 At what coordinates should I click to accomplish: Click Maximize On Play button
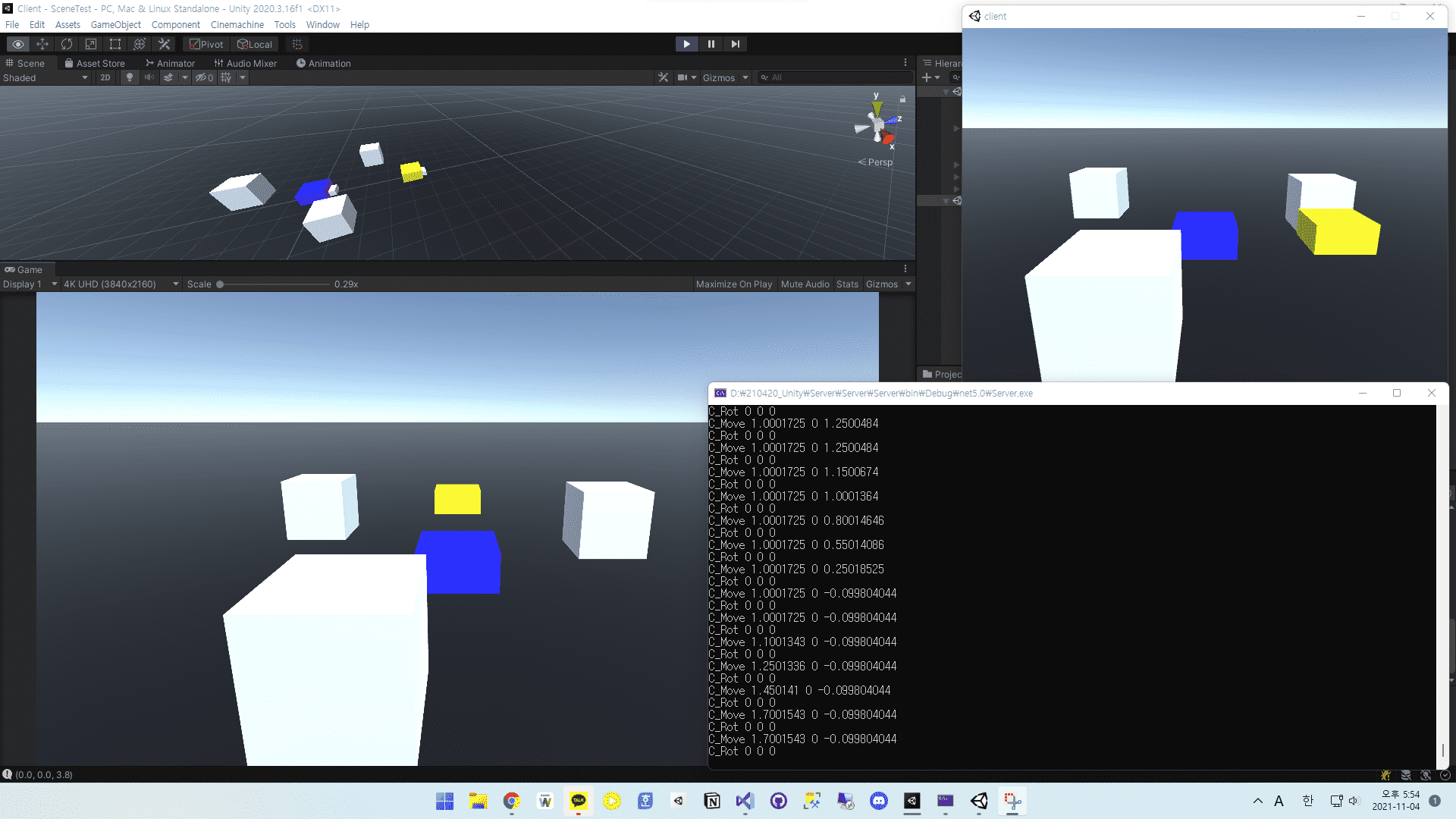(x=733, y=284)
